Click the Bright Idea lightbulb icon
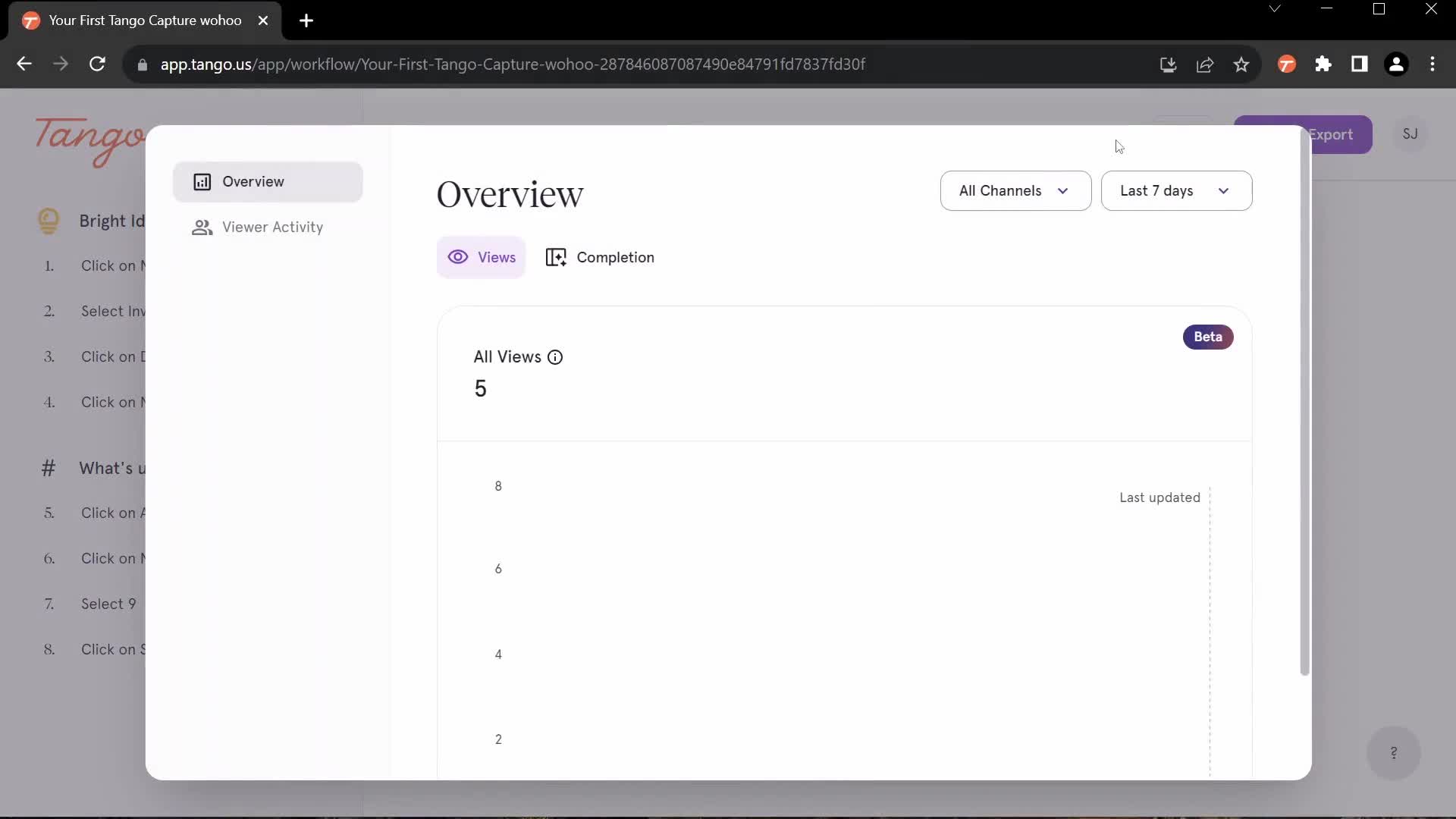Screen dimensions: 1456x819 pos(49,221)
